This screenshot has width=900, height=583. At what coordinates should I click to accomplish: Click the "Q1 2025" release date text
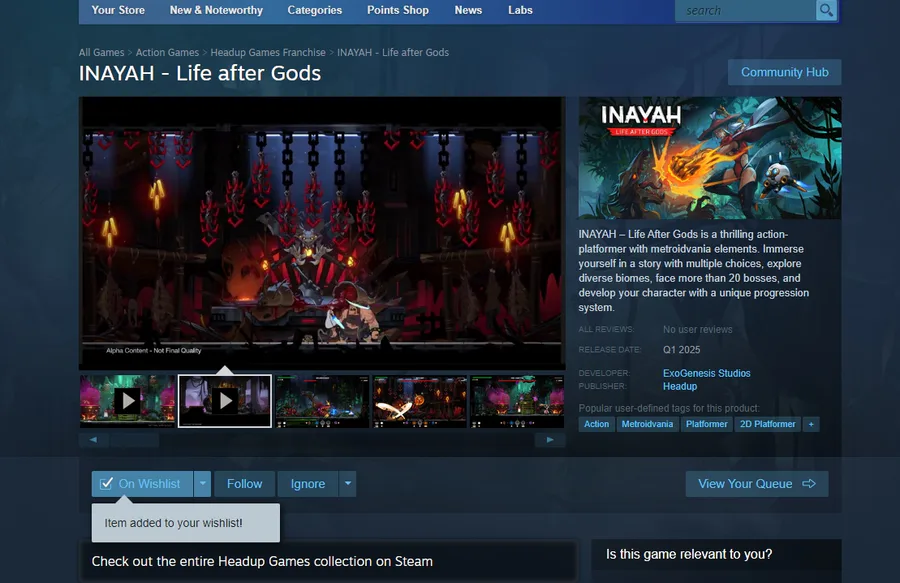click(681, 349)
